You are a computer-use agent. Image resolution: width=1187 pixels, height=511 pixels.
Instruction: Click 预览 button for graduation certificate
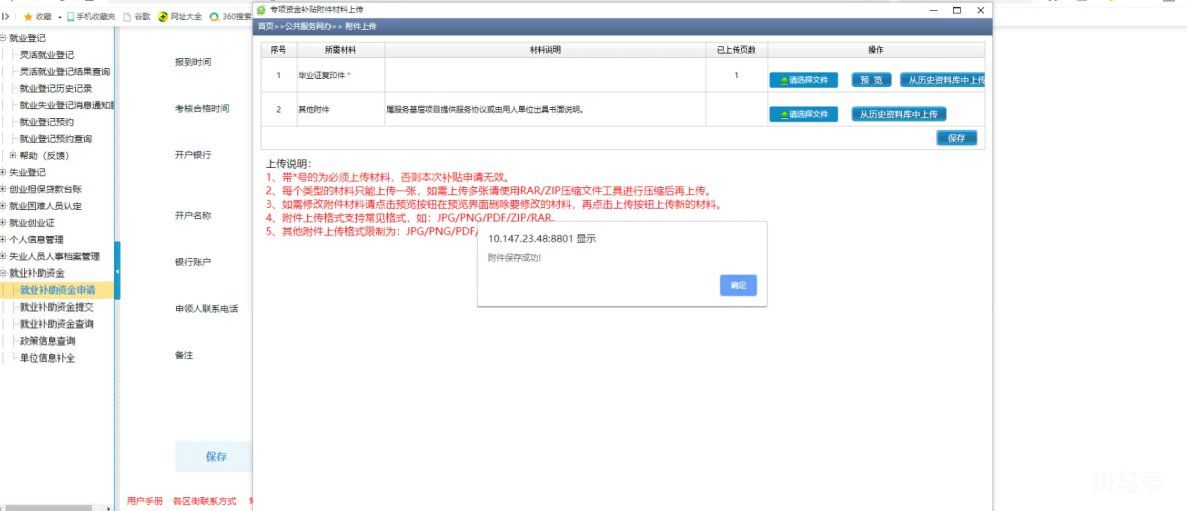871,80
